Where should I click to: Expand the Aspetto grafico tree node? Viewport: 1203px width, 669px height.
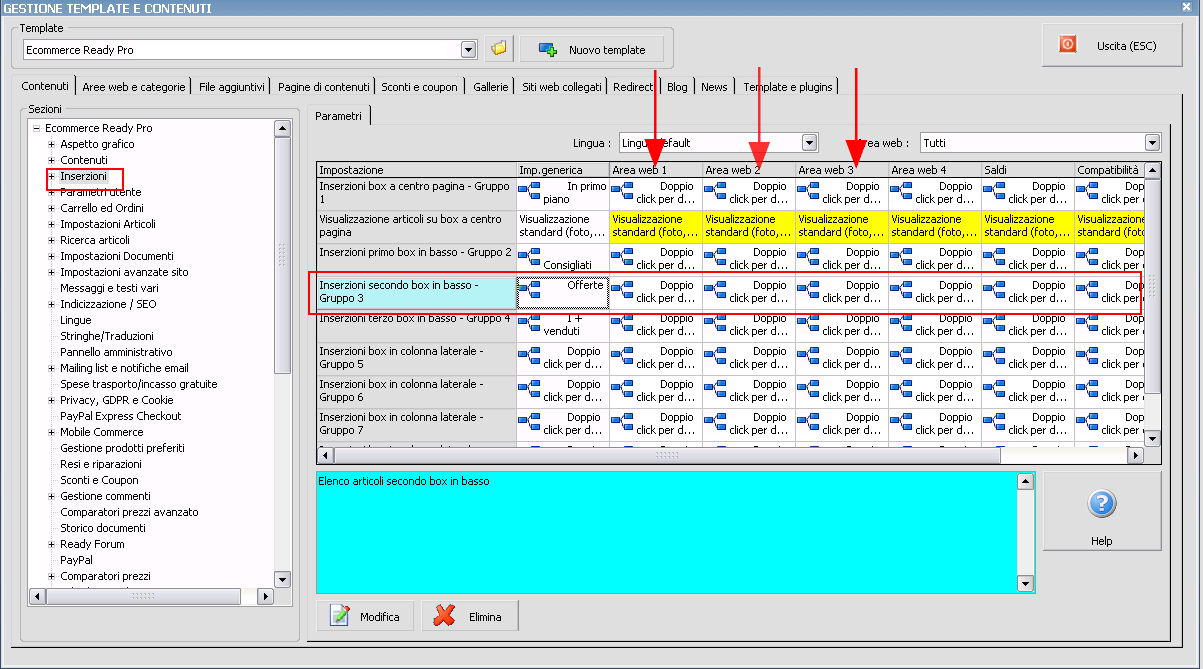[51, 144]
